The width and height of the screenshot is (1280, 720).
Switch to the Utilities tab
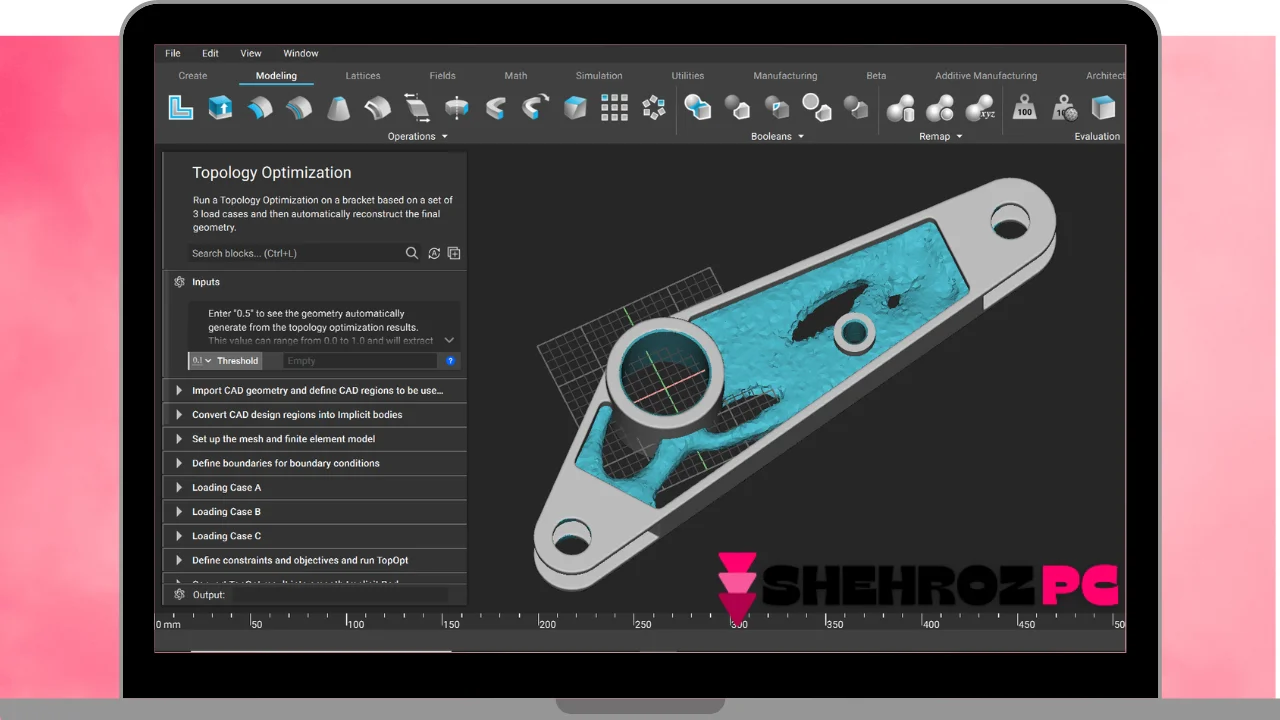pos(688,76)
